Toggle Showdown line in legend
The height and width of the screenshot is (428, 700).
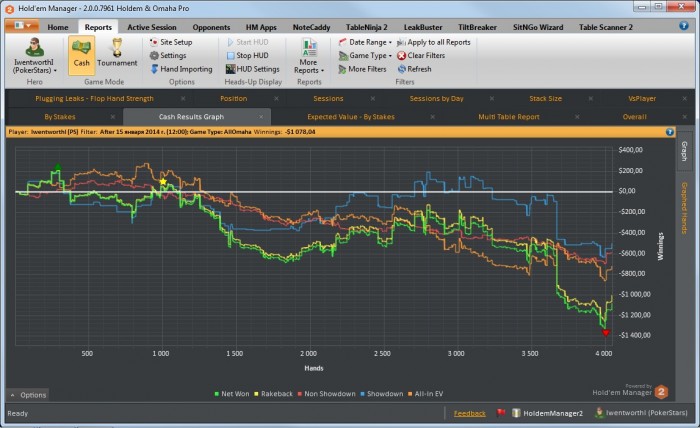[x=382, y=394]
